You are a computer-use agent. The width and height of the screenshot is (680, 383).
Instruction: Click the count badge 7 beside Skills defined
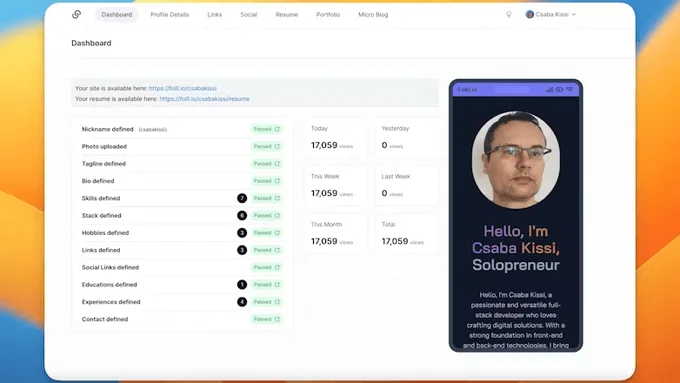[x=242, y=198]
